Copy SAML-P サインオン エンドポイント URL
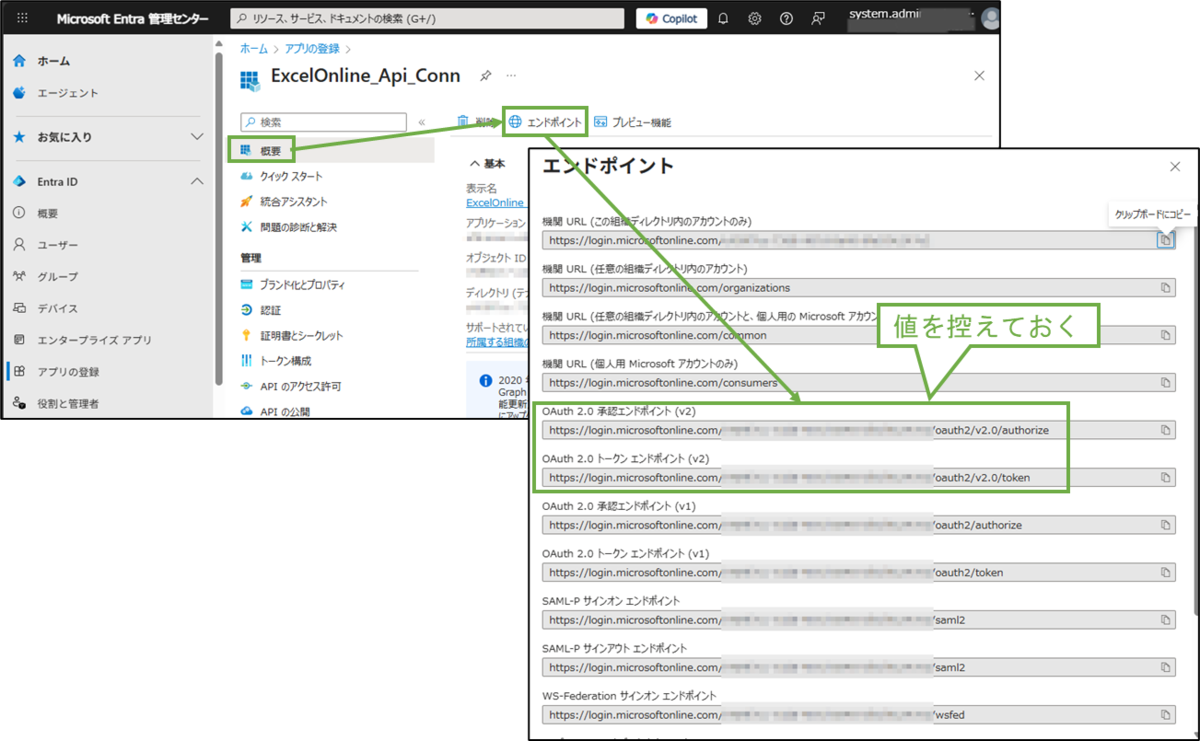 [x=1165, y=620]
